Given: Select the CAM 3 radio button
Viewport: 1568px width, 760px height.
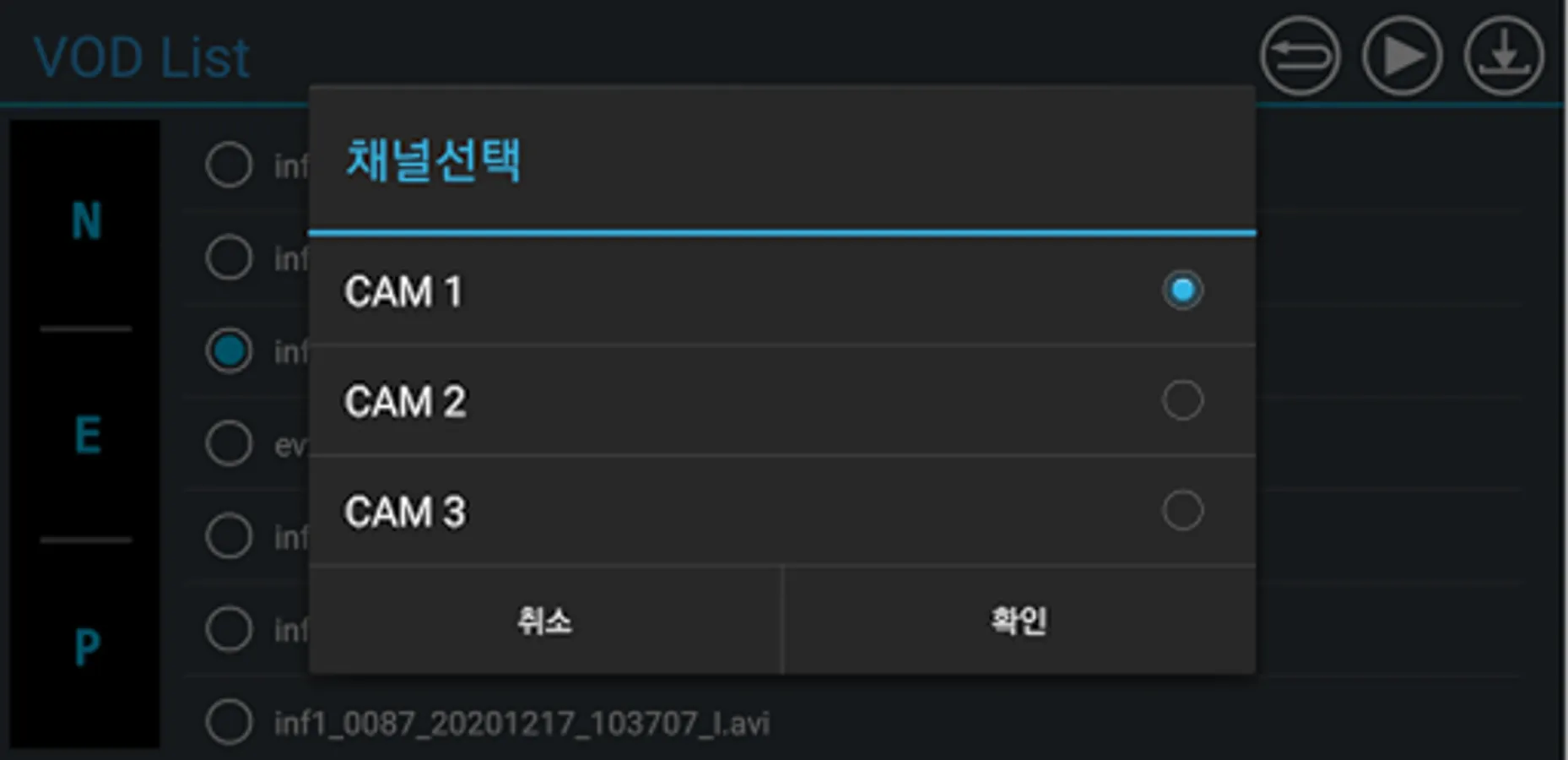Looking at the screenshot, I should (x=1182, y=510).
